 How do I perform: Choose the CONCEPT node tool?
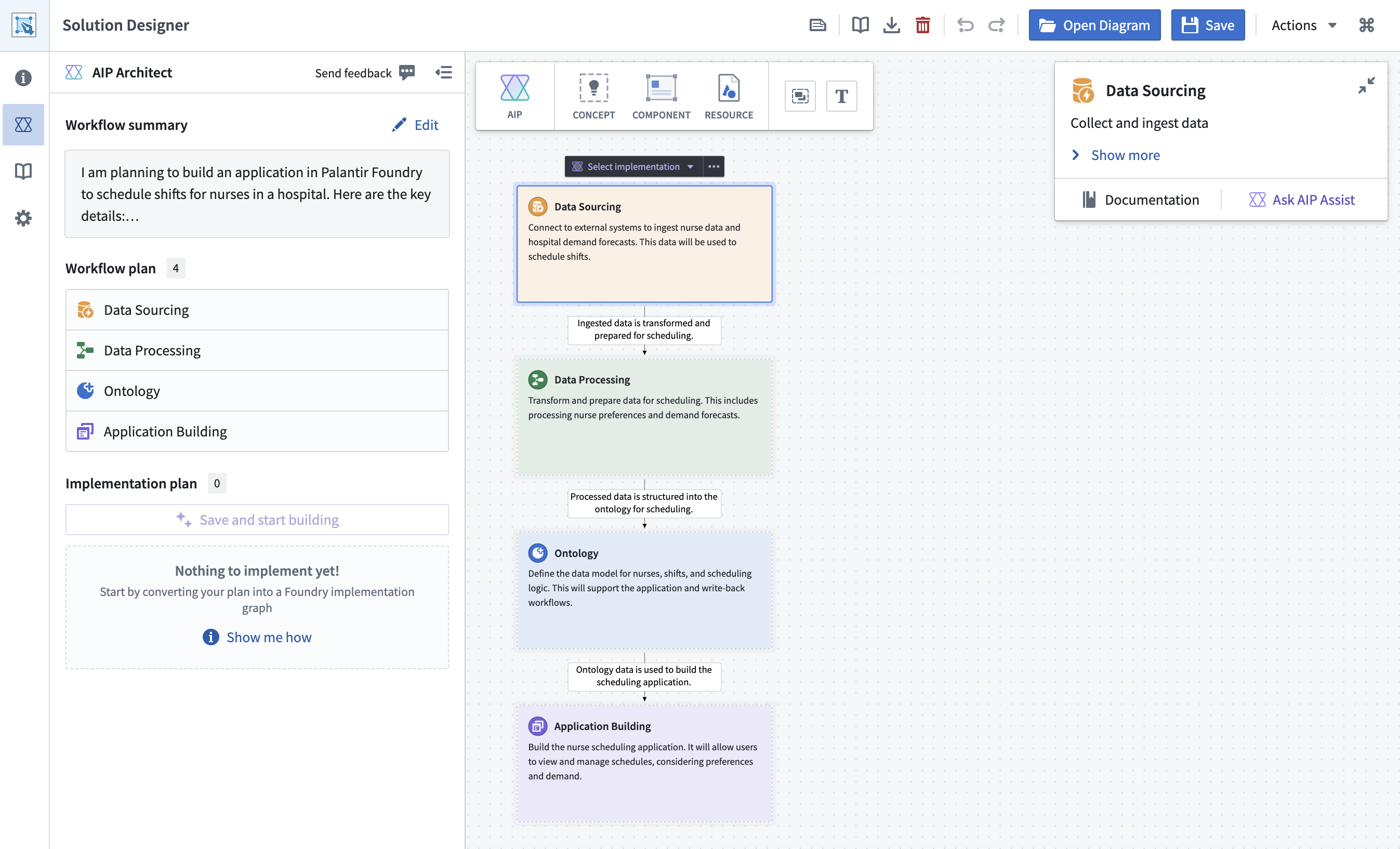click(593, 96)
